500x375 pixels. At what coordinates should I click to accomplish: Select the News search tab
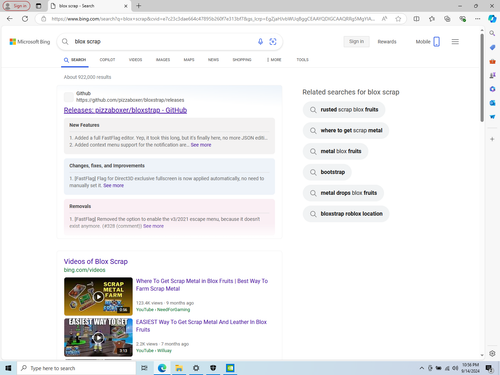tap(213, 60)
